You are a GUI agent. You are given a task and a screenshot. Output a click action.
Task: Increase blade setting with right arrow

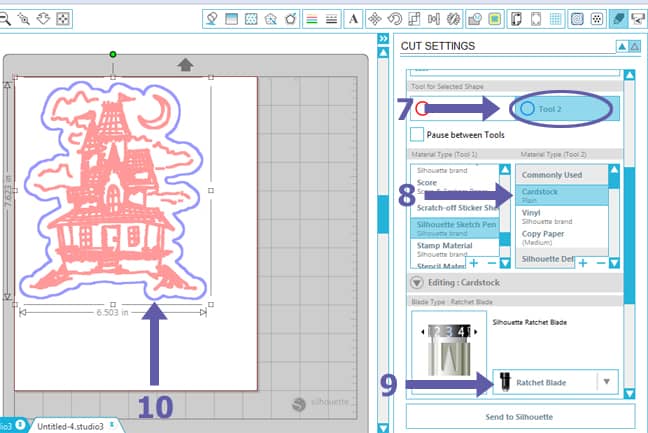point(476,332)
